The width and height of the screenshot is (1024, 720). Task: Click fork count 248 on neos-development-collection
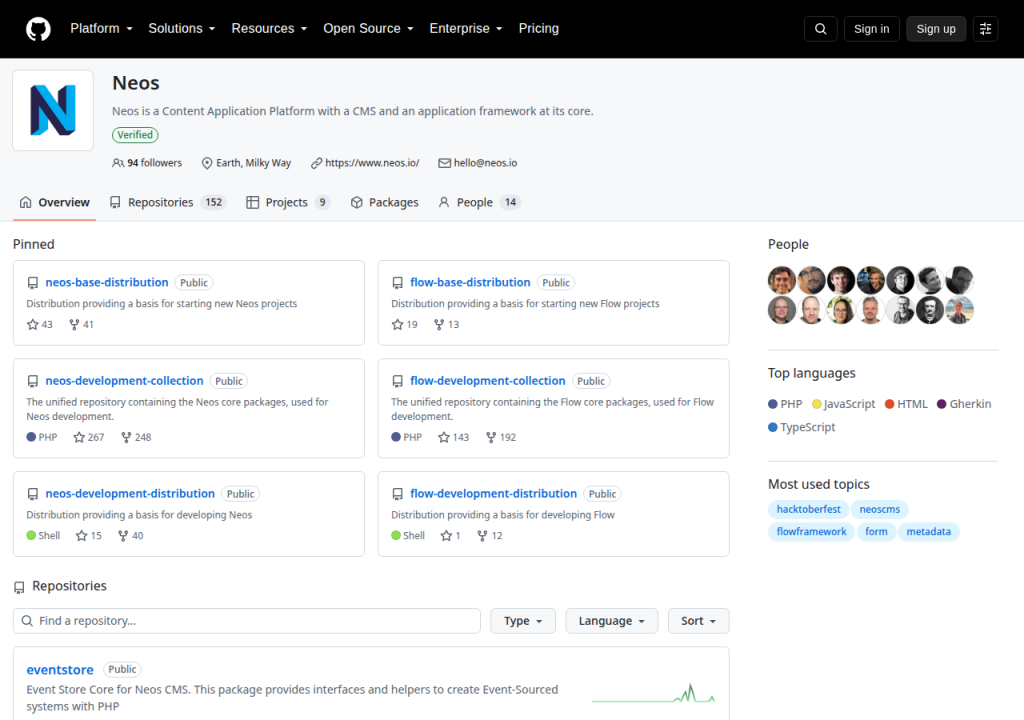[x=136, y=437]
